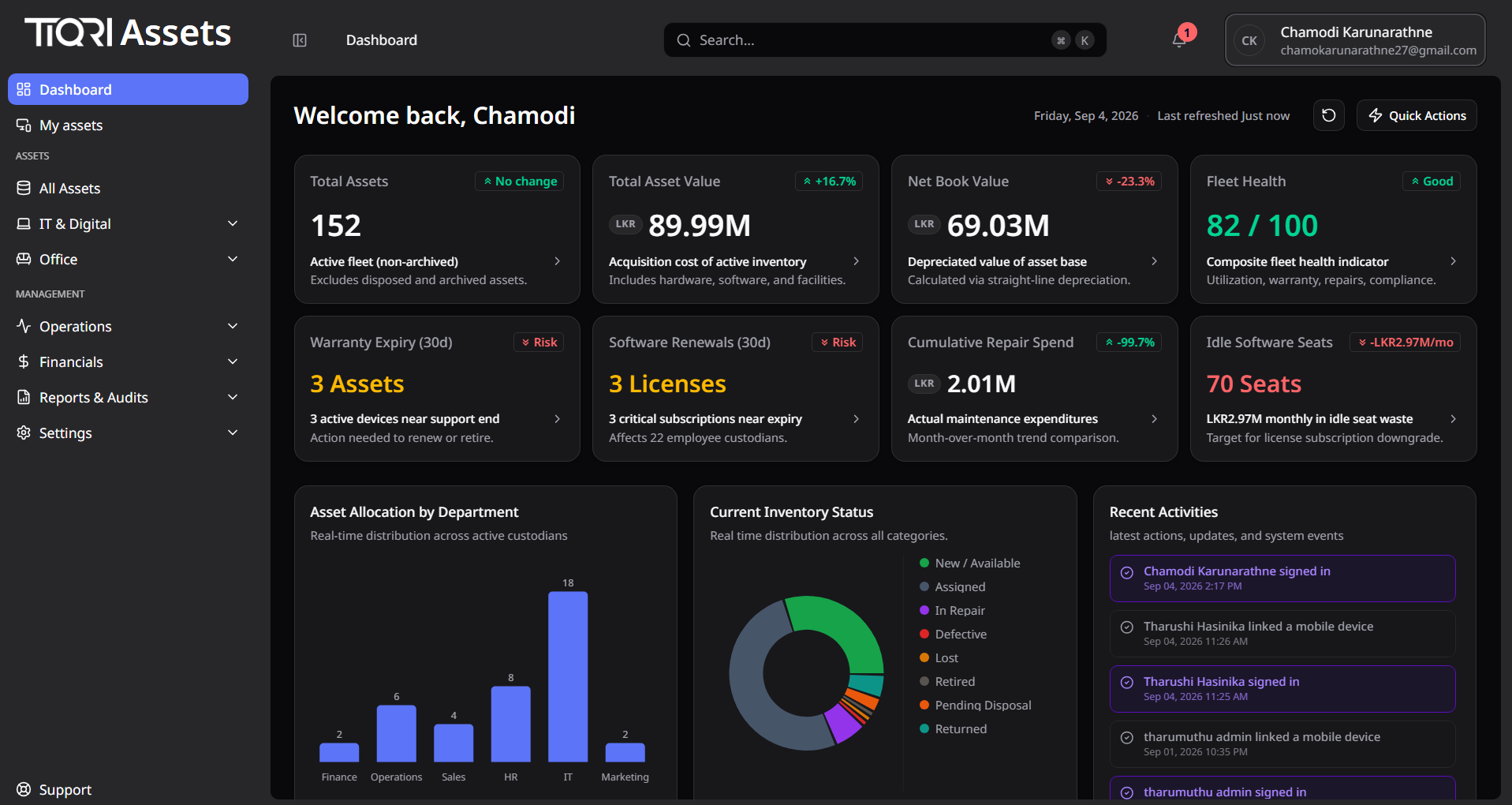Expand the Financials chevron

coord(233,361)
